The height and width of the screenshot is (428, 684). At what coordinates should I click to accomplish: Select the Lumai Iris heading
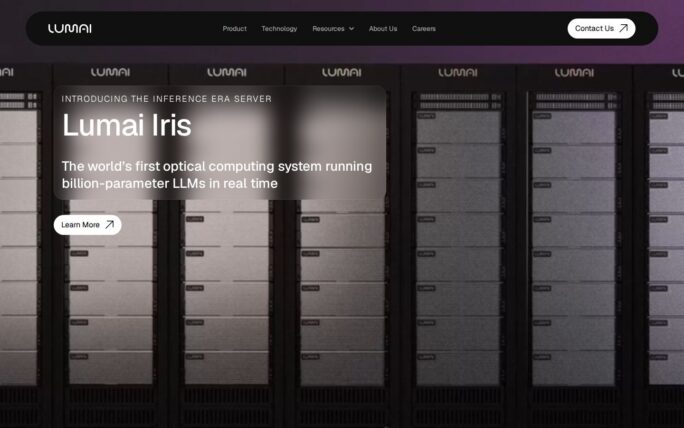[x=127, y=125]
